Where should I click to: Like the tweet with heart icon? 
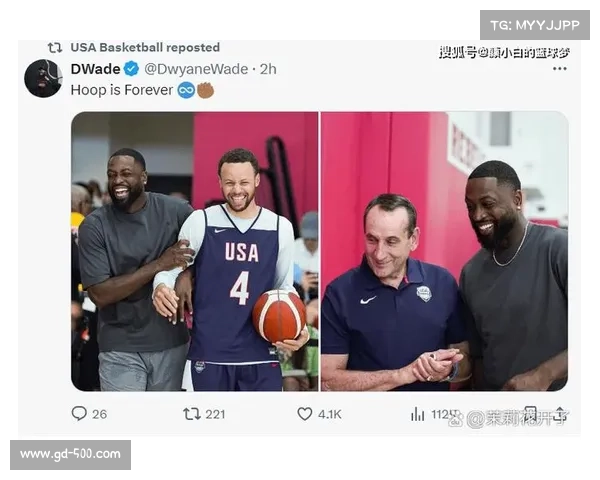305,414
